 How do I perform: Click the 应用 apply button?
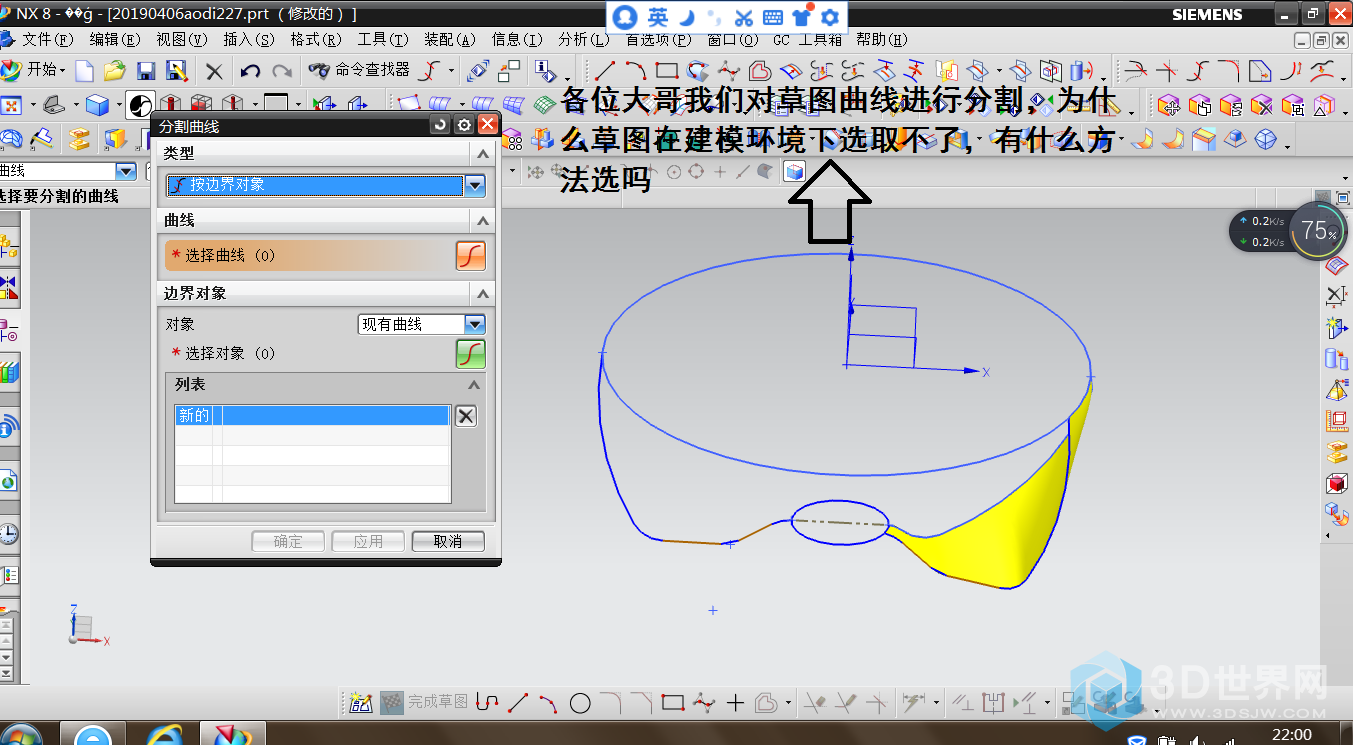[x=368, y=541]
